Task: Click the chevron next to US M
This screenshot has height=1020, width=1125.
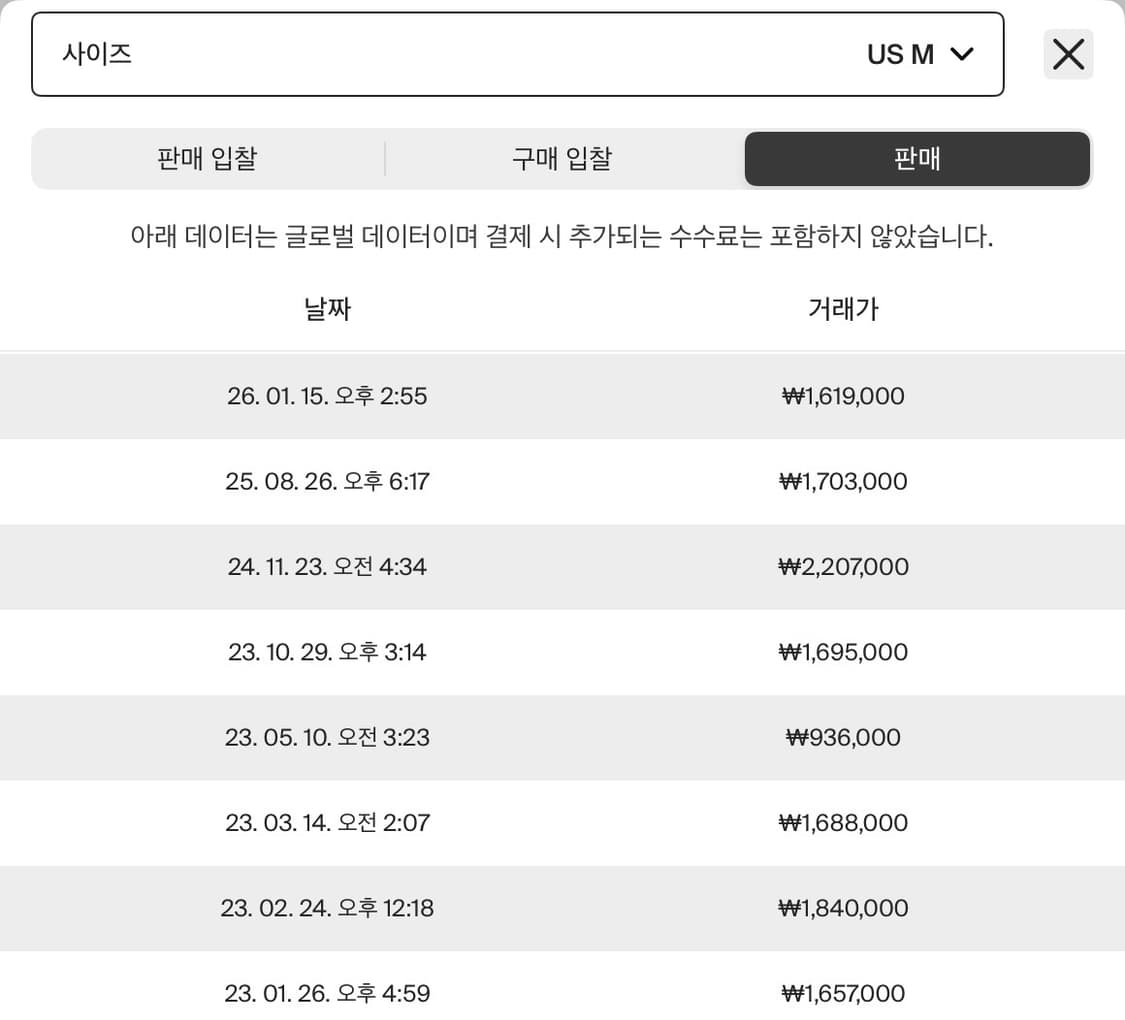Action: pos(962,54)
